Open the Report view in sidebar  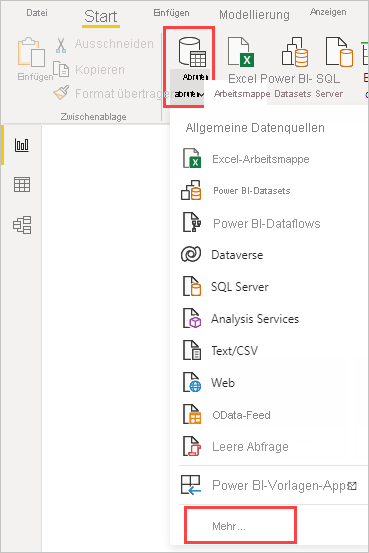(x=22, y=145)
